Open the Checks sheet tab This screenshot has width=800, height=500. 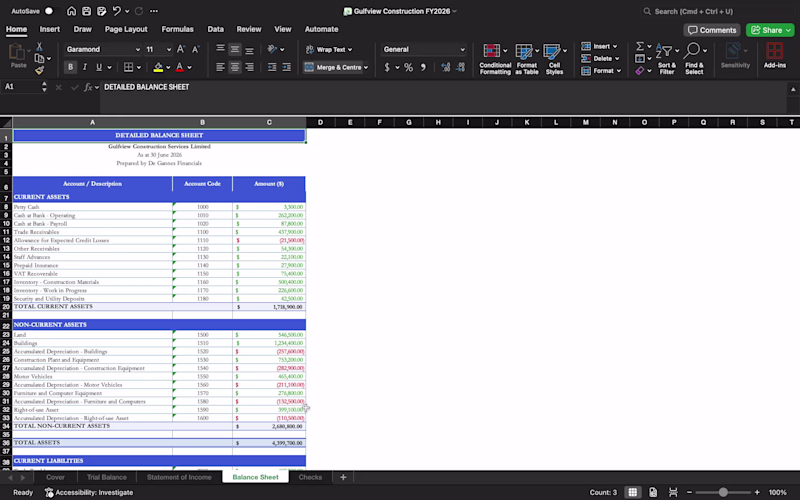310,477
